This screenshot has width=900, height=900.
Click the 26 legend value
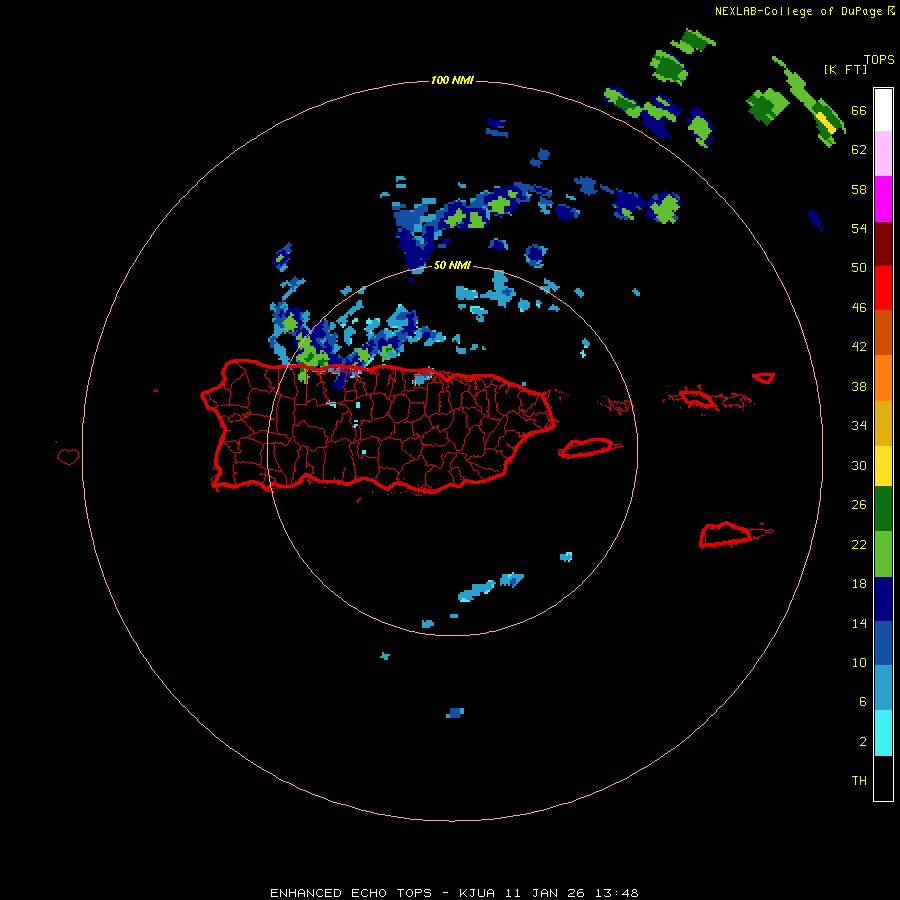tap(859, 505)
